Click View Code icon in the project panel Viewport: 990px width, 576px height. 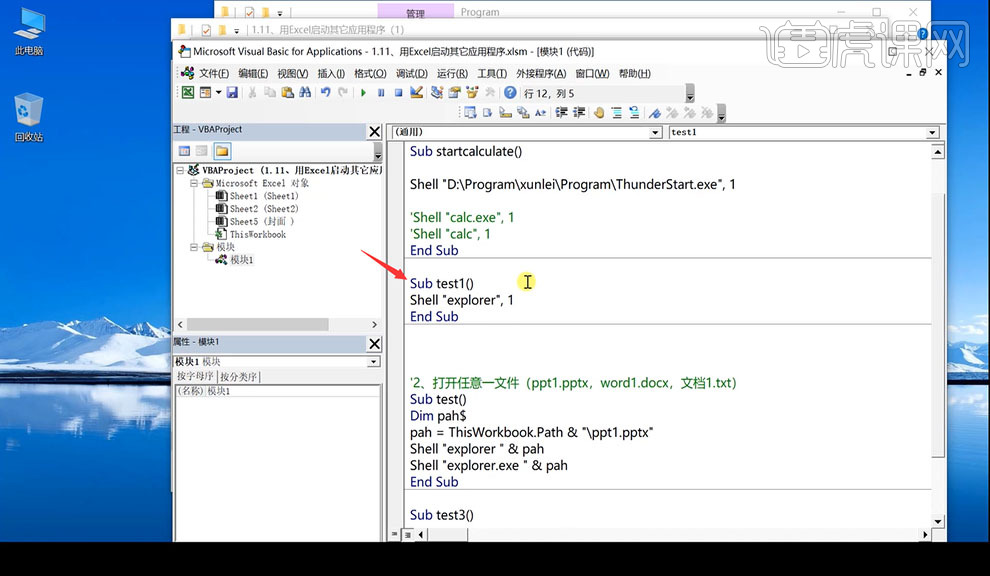pos(184,151)
